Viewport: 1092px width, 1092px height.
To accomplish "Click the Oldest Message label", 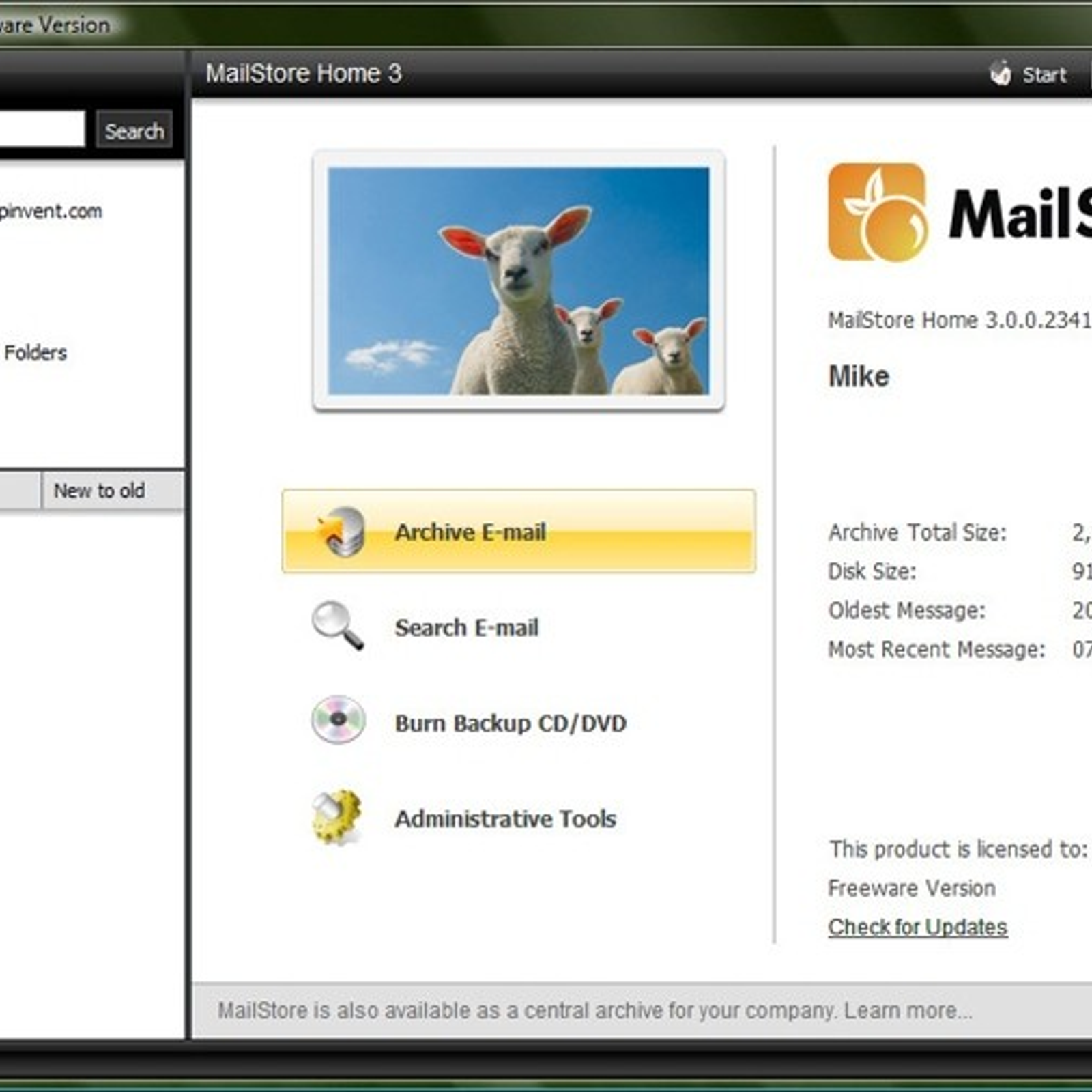I will pyautogui.click(x=907, y=610).
